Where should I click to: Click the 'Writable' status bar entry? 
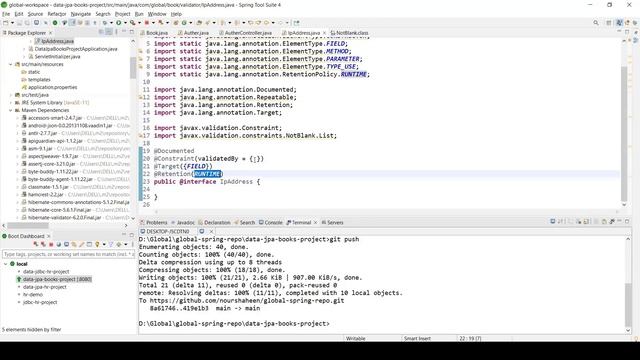[356, 338]
